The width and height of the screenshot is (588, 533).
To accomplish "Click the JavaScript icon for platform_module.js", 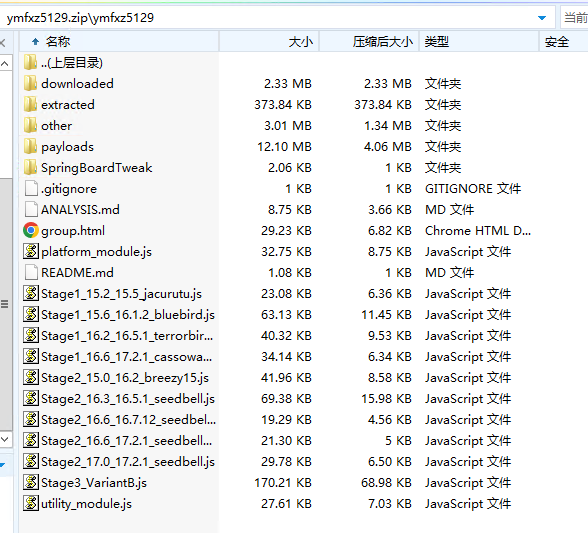I will (31, 251).
